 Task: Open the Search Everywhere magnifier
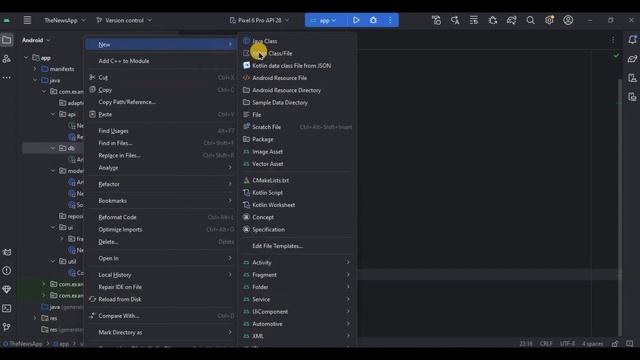point(530,20)
